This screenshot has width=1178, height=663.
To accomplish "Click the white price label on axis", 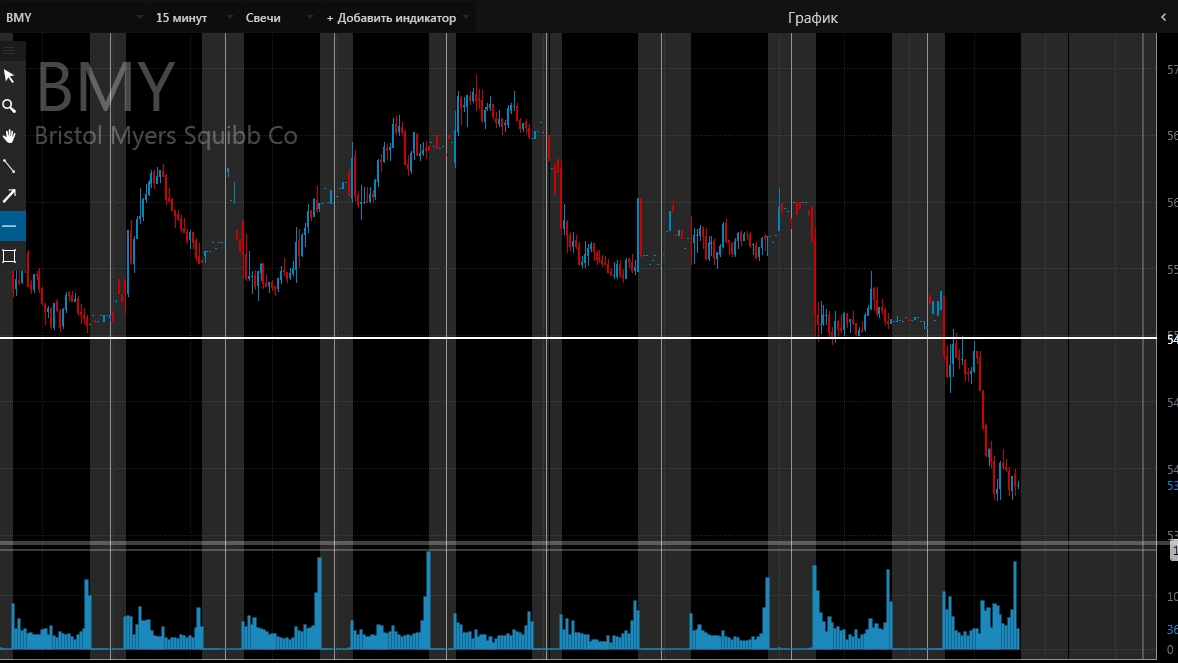I will 1170,339.
